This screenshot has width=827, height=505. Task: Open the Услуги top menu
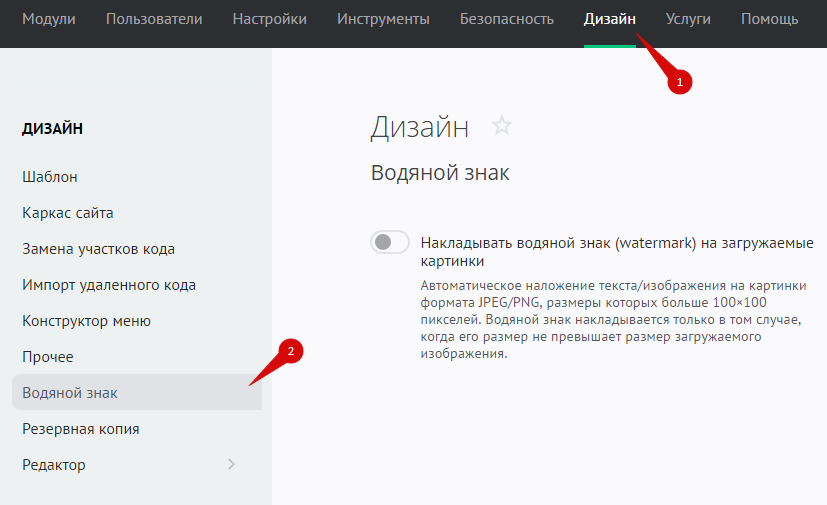[688, 19]
